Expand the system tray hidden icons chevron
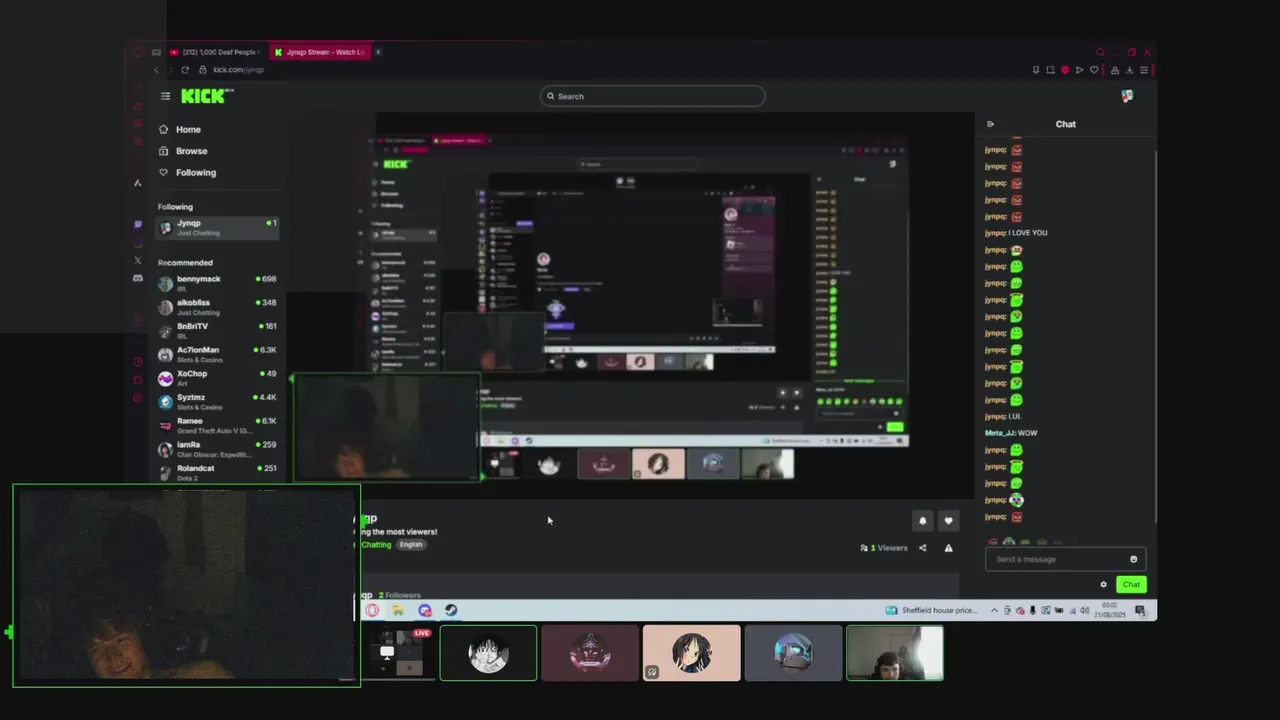Image resolution: width=1280 pixels, height=720 pixels. point(994,610)
